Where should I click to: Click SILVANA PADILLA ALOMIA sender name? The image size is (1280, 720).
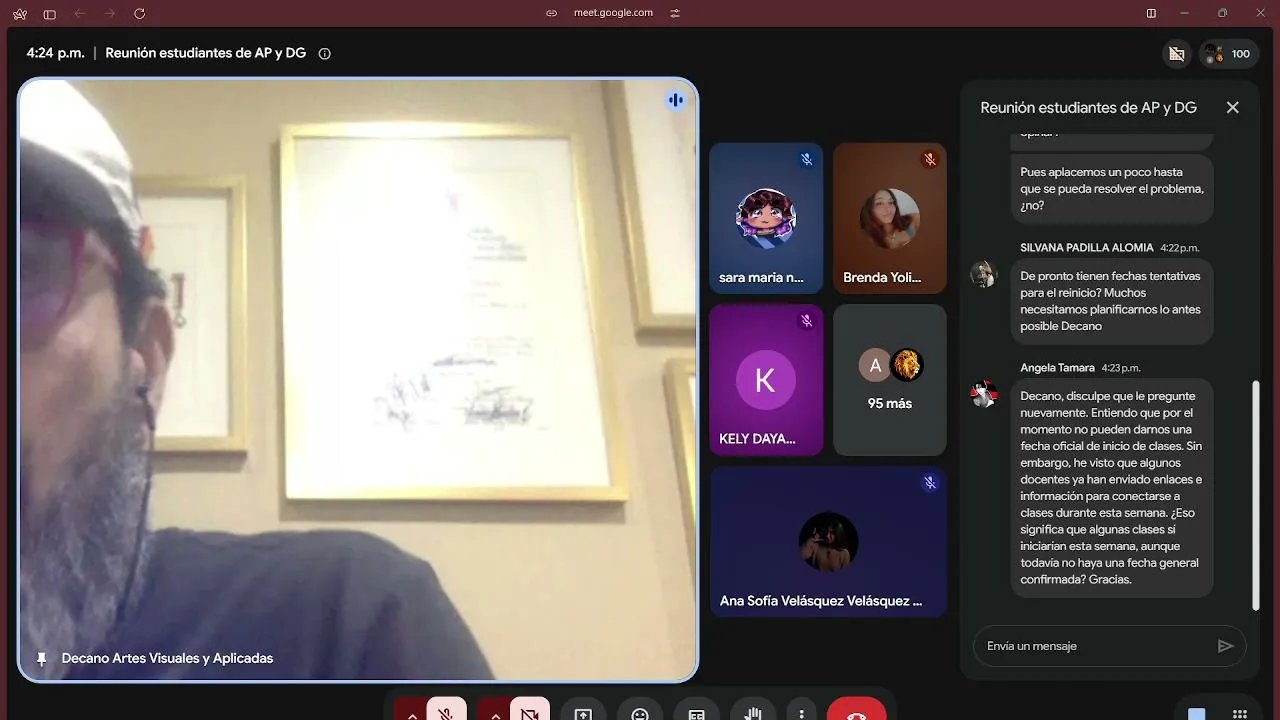click(x=1086, y=247)
